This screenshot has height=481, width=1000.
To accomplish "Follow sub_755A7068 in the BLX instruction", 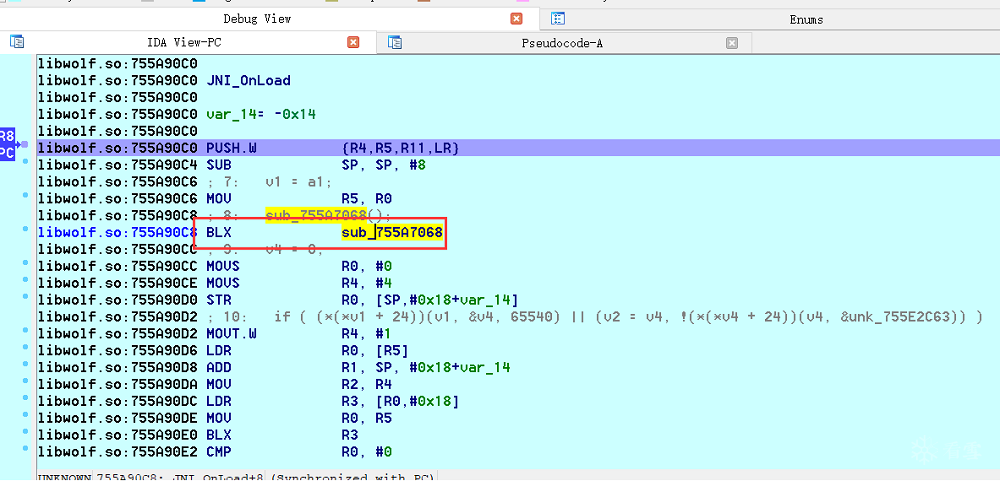I will (392, 233).
